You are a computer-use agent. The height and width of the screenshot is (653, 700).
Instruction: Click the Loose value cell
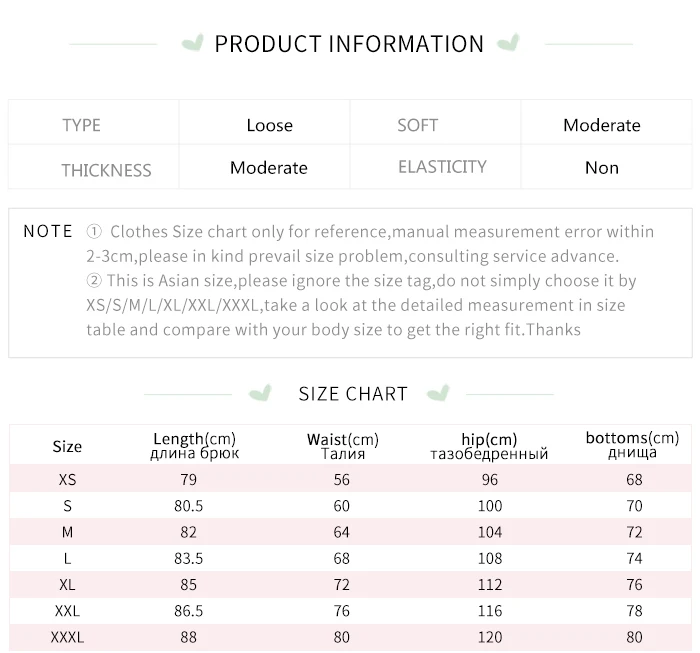click(x=264, y=122)
